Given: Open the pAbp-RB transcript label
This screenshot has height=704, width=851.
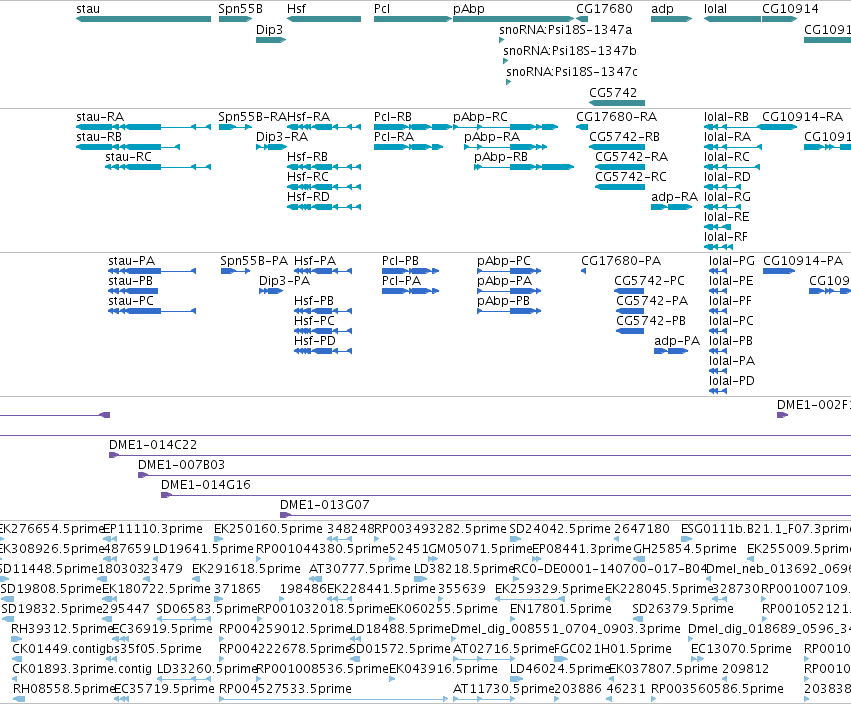Looking at the screenshot, I should pos(501,157).
